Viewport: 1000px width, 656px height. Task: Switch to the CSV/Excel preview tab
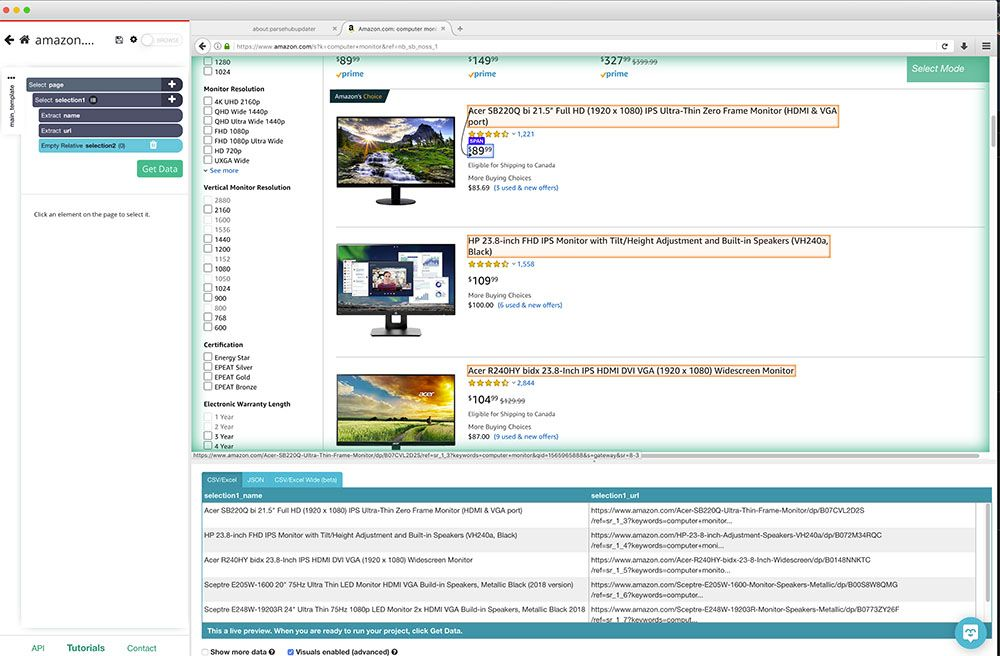click(x=222, y=479)
